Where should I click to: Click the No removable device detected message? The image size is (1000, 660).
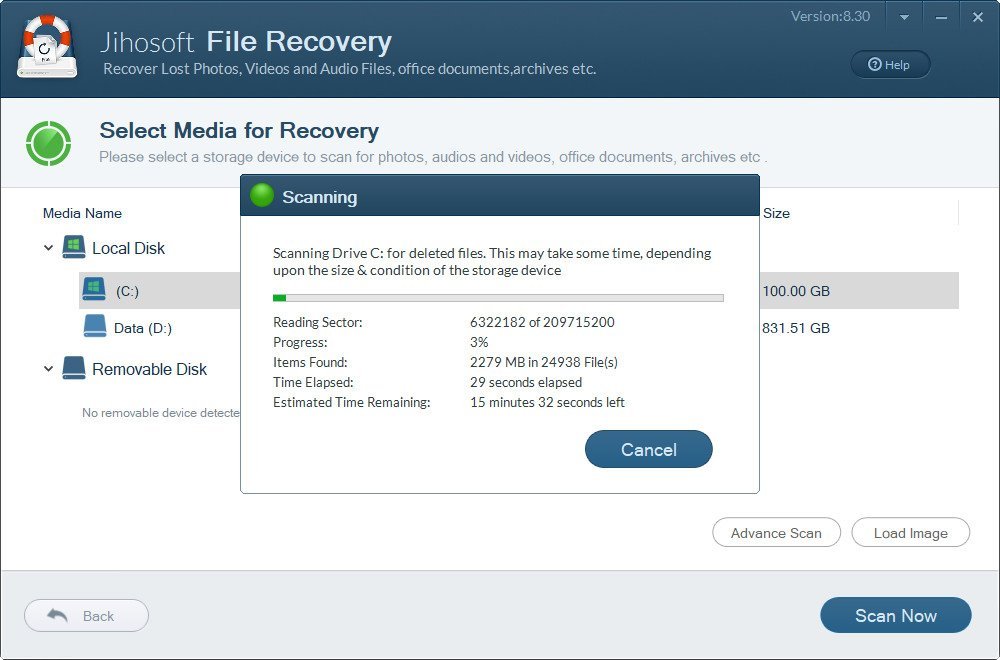click(x=161, y=413)
